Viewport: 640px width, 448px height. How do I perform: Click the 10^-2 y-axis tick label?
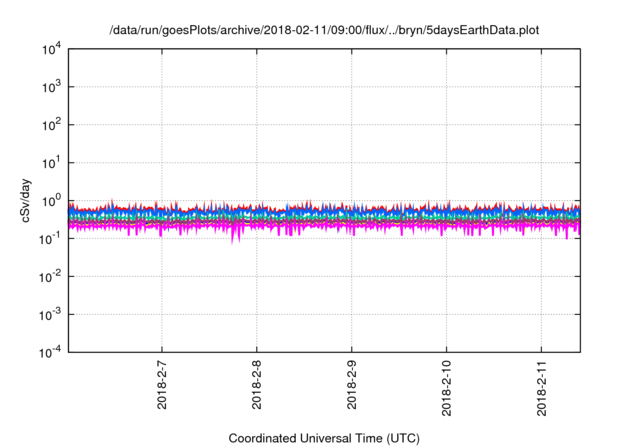coord(50,277)
